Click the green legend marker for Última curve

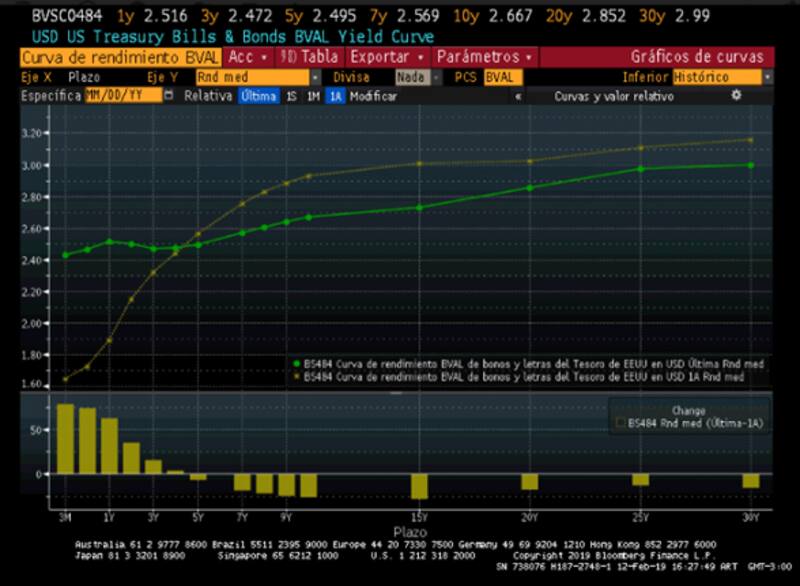click(298, 364)
